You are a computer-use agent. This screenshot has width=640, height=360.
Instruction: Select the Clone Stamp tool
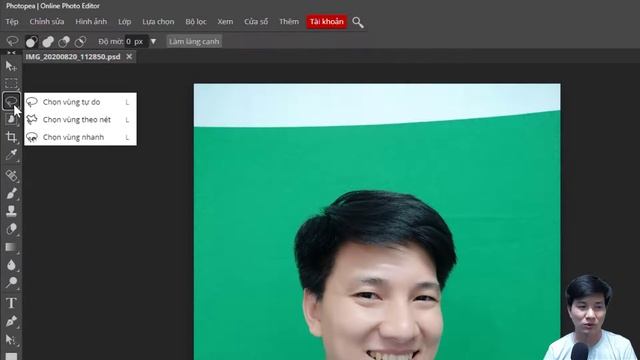[11, 211]
